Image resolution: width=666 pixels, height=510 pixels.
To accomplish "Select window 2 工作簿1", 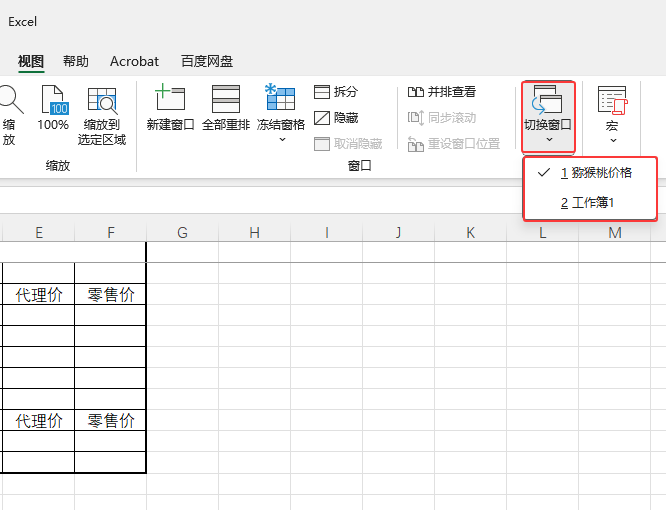I will pyautogui.click(x=590, y=203).
